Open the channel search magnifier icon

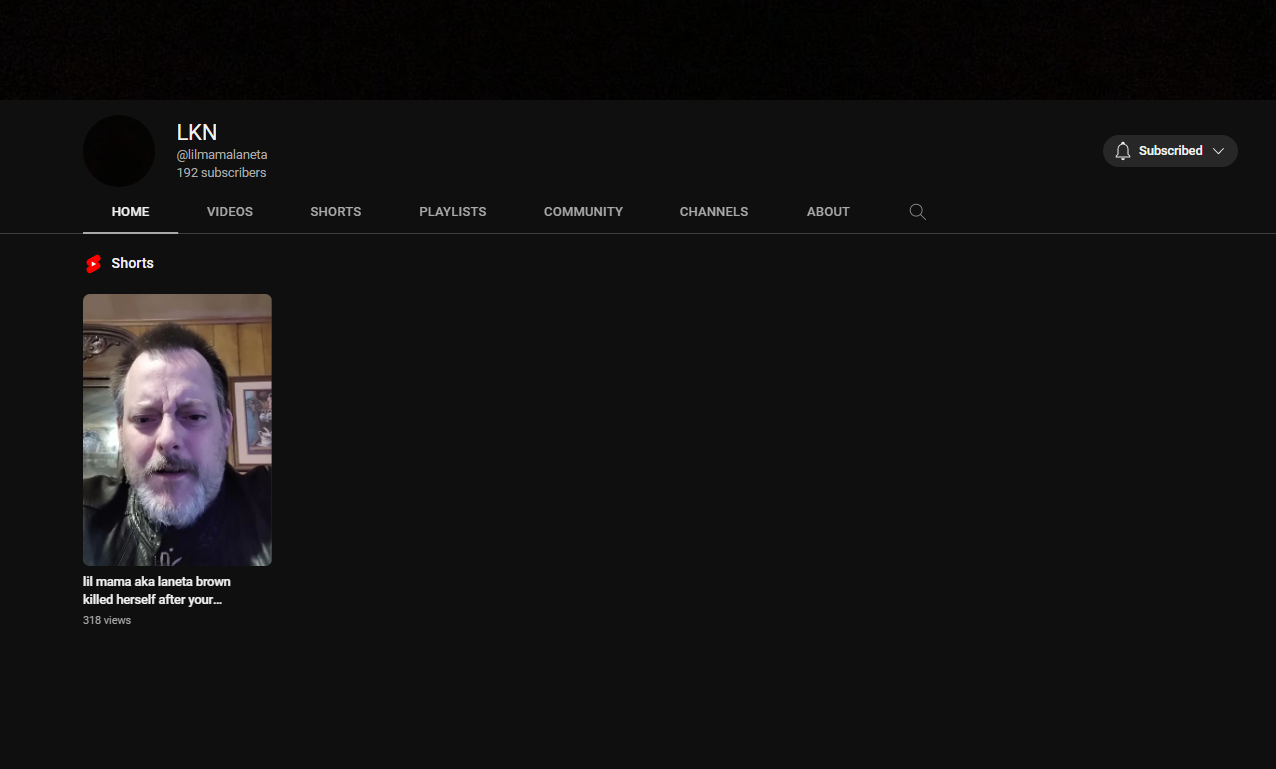tap(917, 212)
